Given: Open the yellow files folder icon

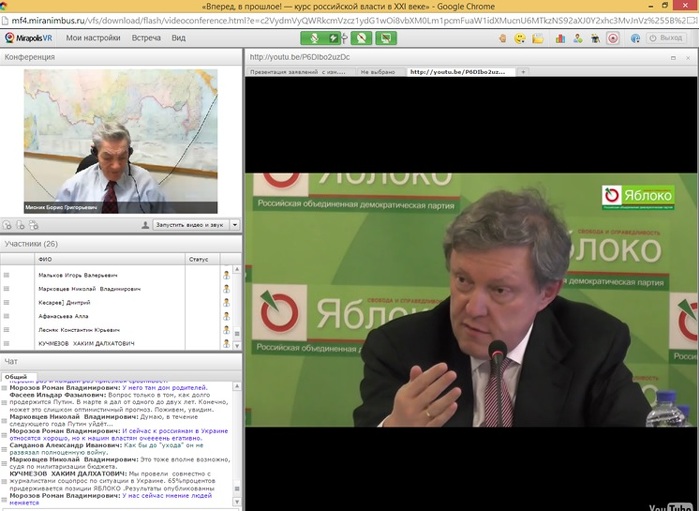Looking at the screenshot, I should coord(538,38).
